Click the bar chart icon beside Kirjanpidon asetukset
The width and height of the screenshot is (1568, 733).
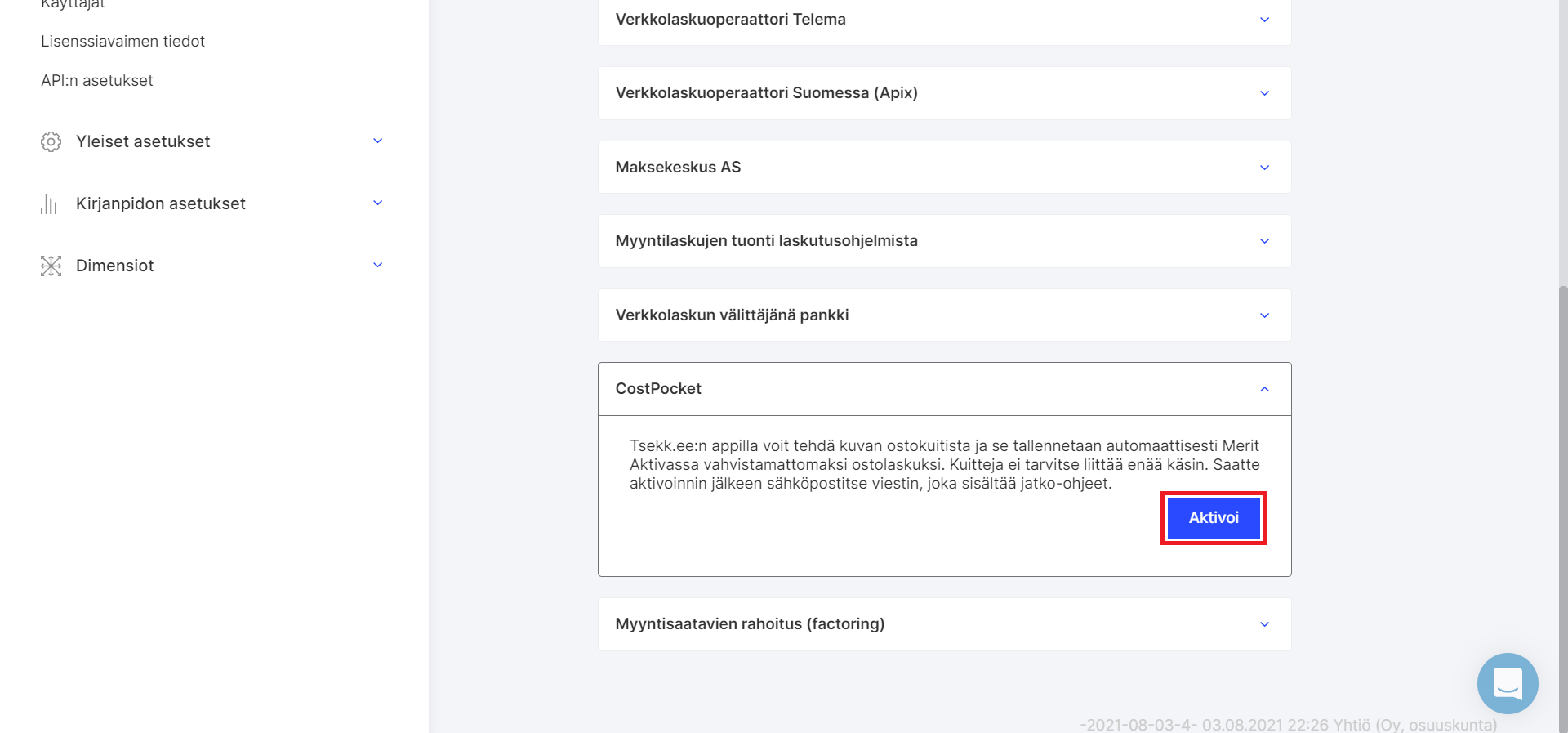point(49,203)
